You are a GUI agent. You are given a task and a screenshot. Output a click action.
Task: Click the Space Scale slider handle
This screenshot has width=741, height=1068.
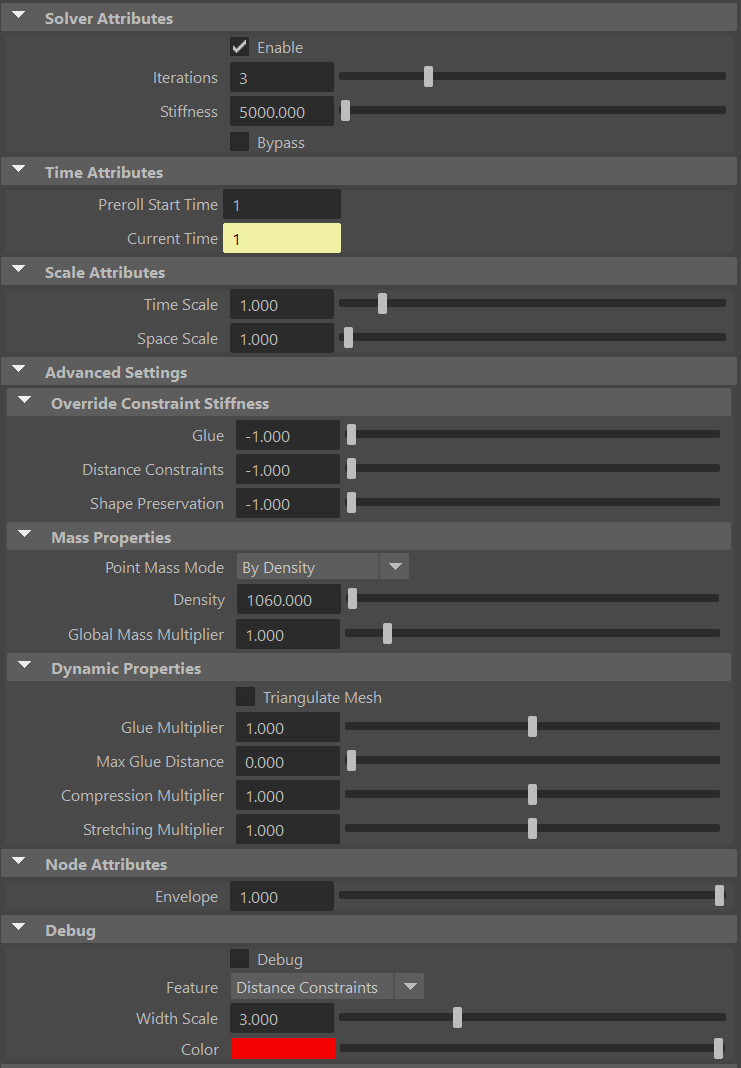[x=349, y=337]
